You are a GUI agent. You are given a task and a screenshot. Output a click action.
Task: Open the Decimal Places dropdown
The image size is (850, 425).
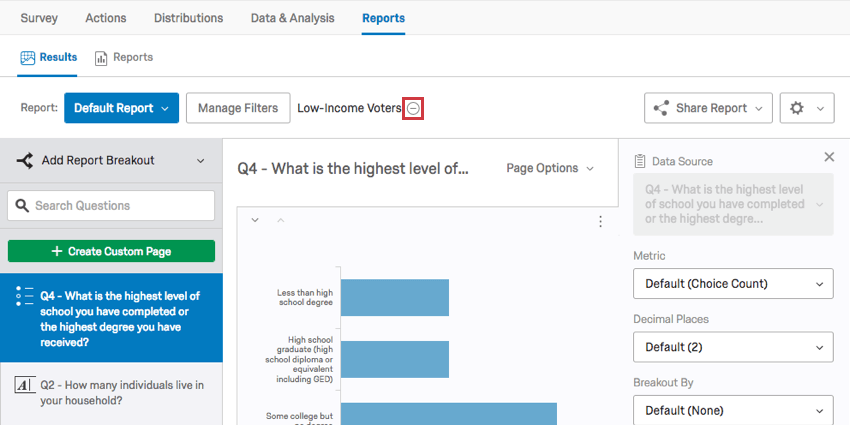coord(732,347)
